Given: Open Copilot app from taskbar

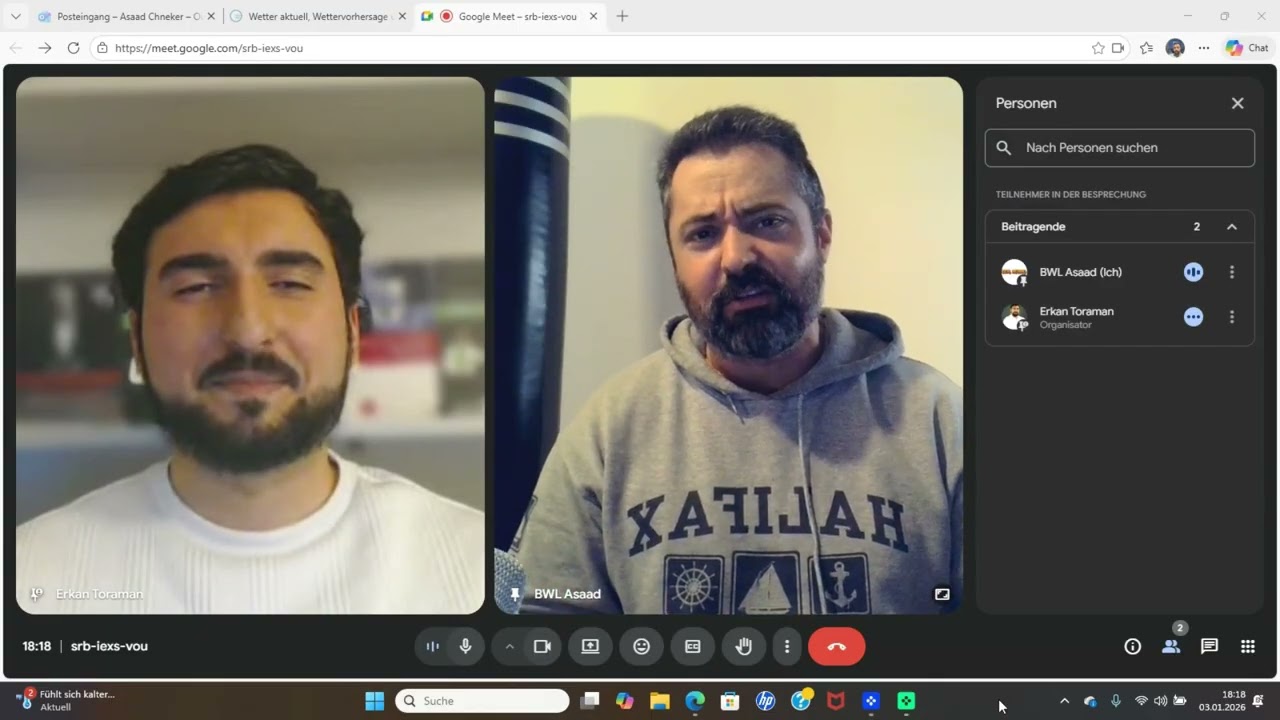Looking at the screenshot, I should (624, 701).
